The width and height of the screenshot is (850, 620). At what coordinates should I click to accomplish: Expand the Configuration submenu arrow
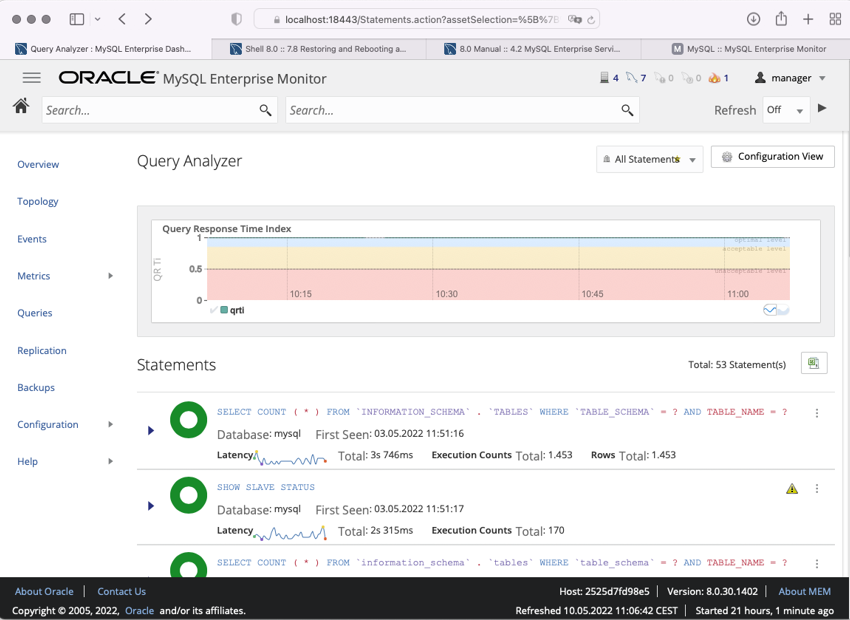(111, 424)
